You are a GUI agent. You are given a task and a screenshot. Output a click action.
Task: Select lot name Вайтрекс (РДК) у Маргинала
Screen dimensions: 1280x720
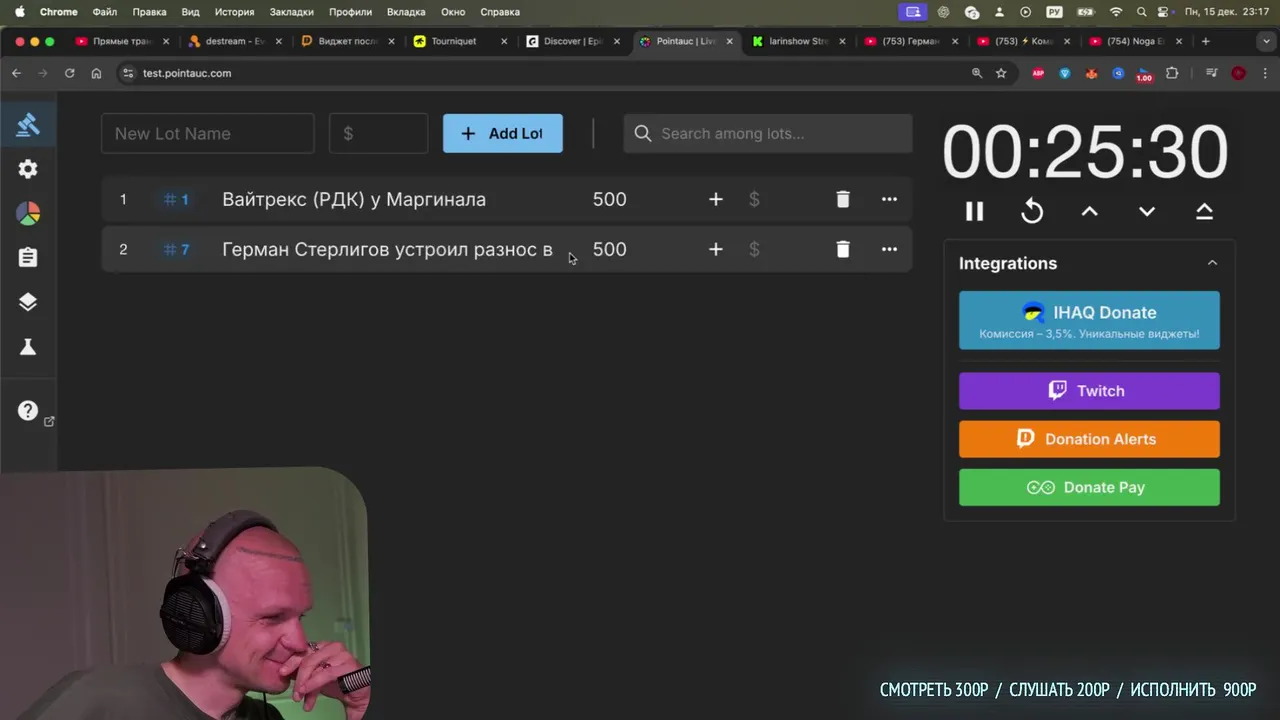coord(354,199)
